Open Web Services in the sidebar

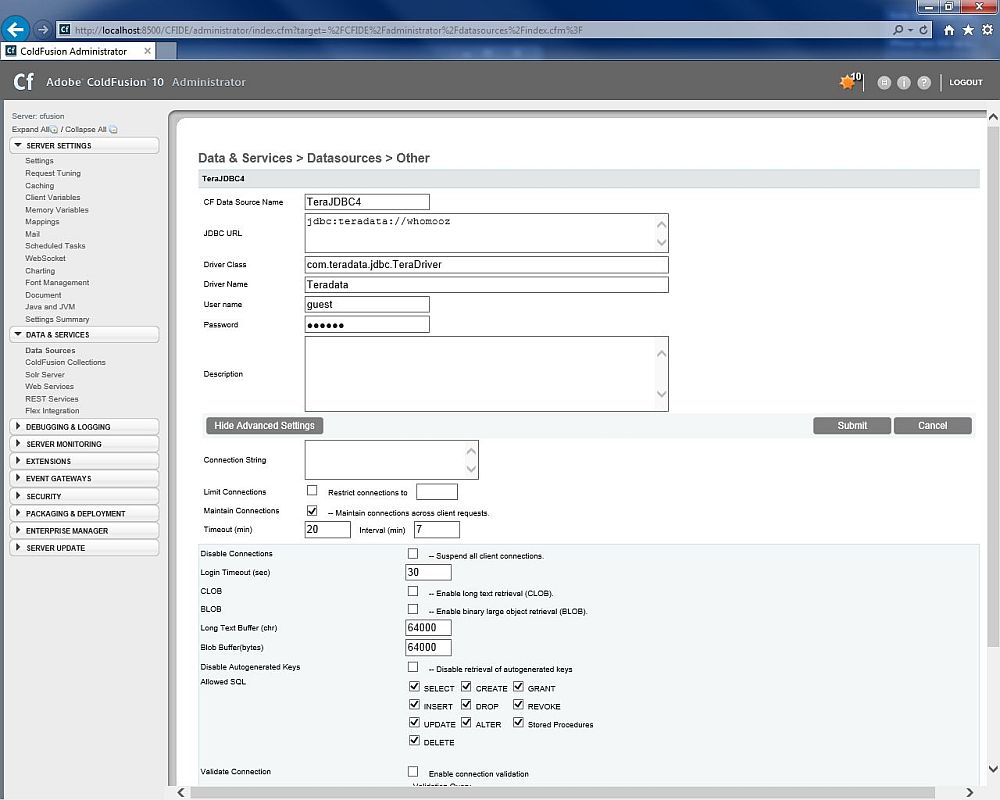click(49, 387)
